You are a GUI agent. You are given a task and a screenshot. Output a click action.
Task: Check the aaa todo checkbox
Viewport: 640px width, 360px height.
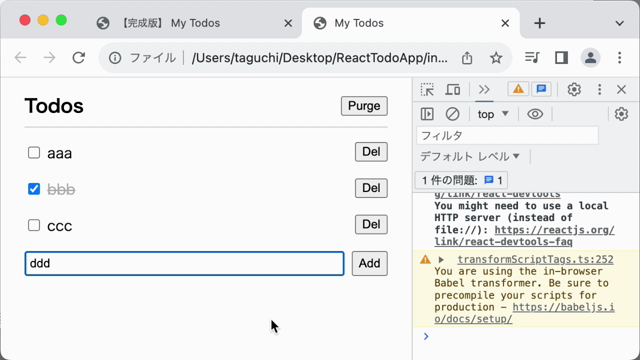click(34, 153)
